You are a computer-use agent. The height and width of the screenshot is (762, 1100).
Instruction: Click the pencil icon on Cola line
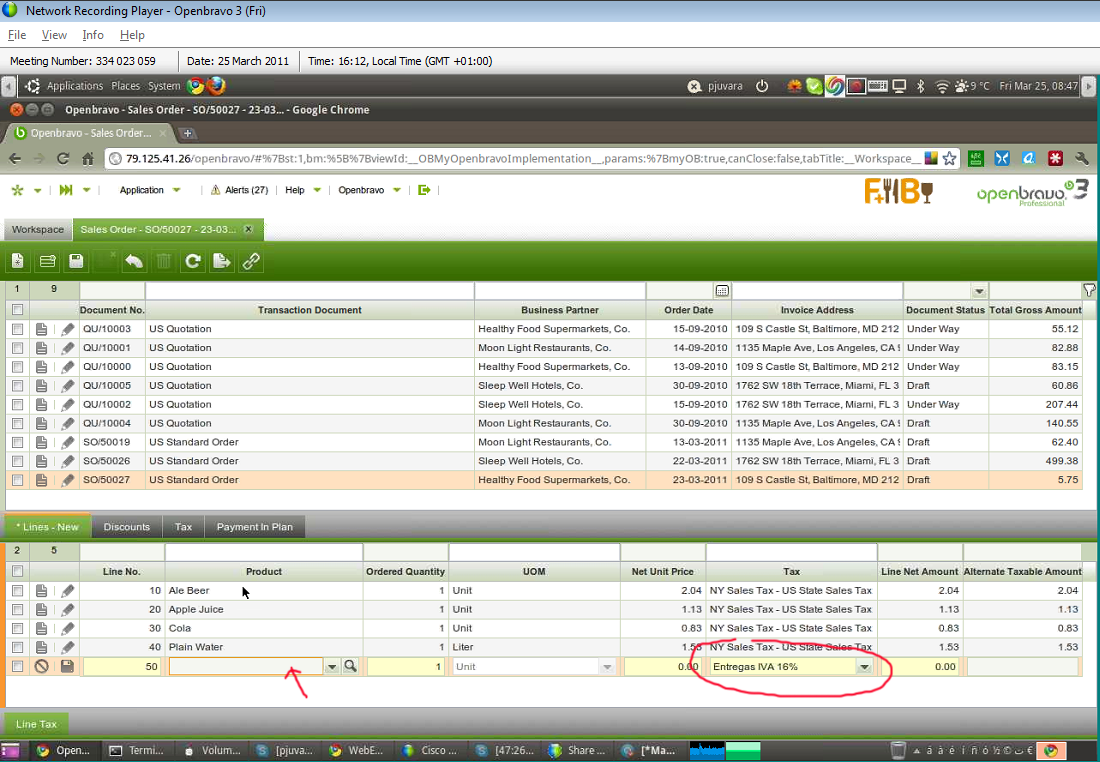point(67,629)
